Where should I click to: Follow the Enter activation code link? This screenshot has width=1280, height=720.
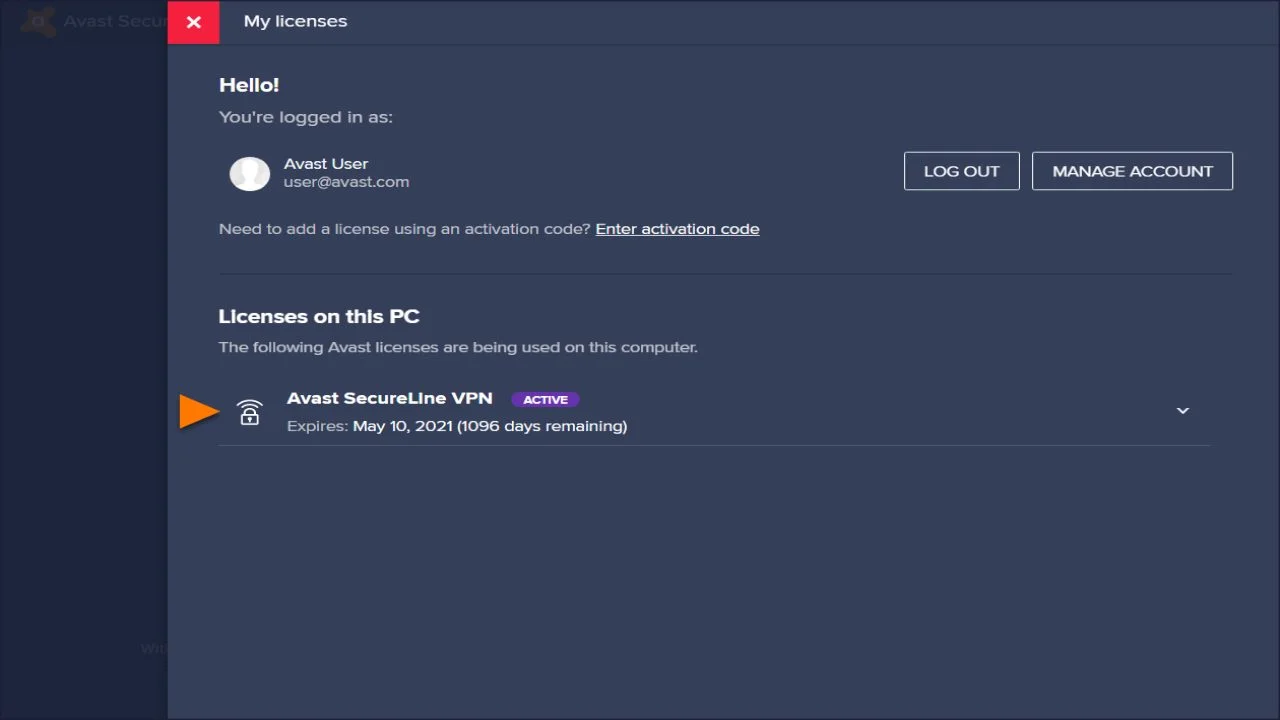coord(677,229)
